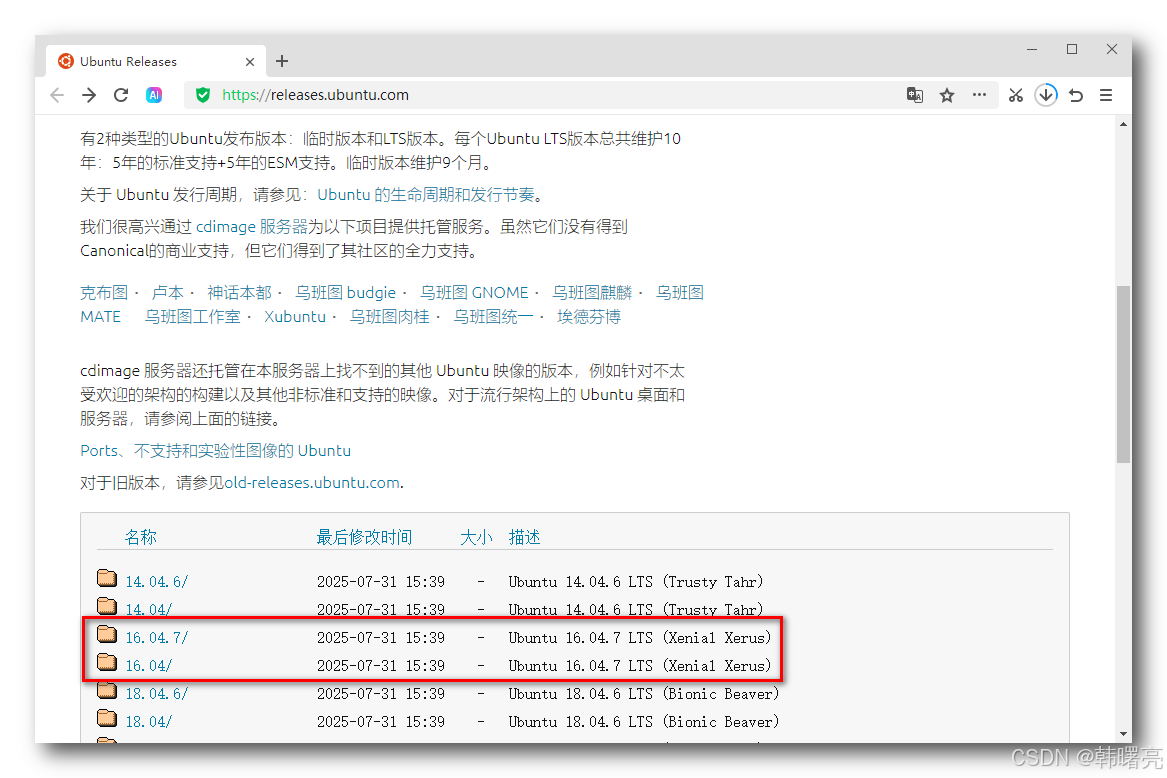Go forward with the forward arrow
Viewport: 1167px width, 778px height.
point(89,95)
